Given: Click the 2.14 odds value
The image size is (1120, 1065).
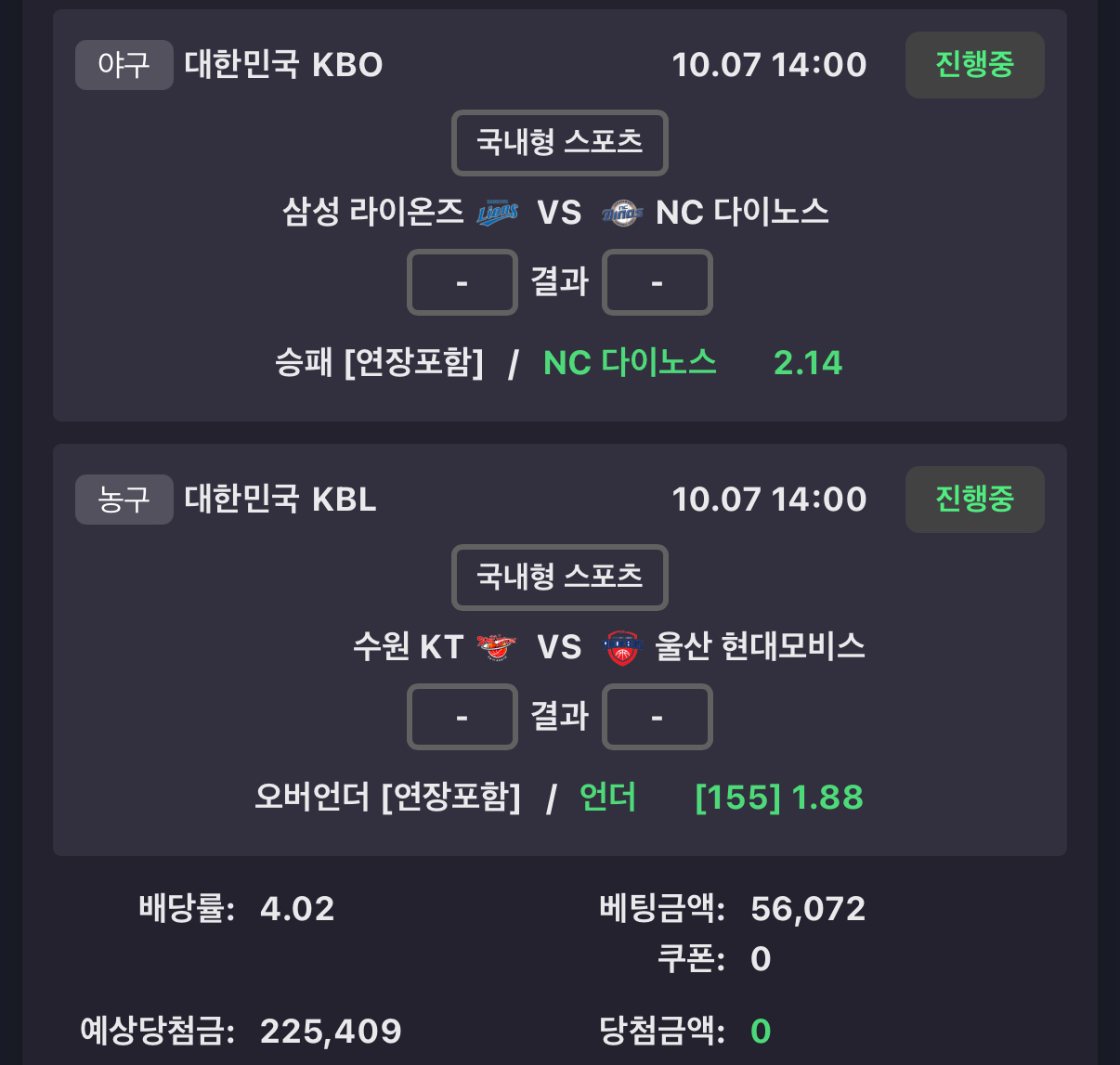Looking at the screenshot, I should (807, 362).
